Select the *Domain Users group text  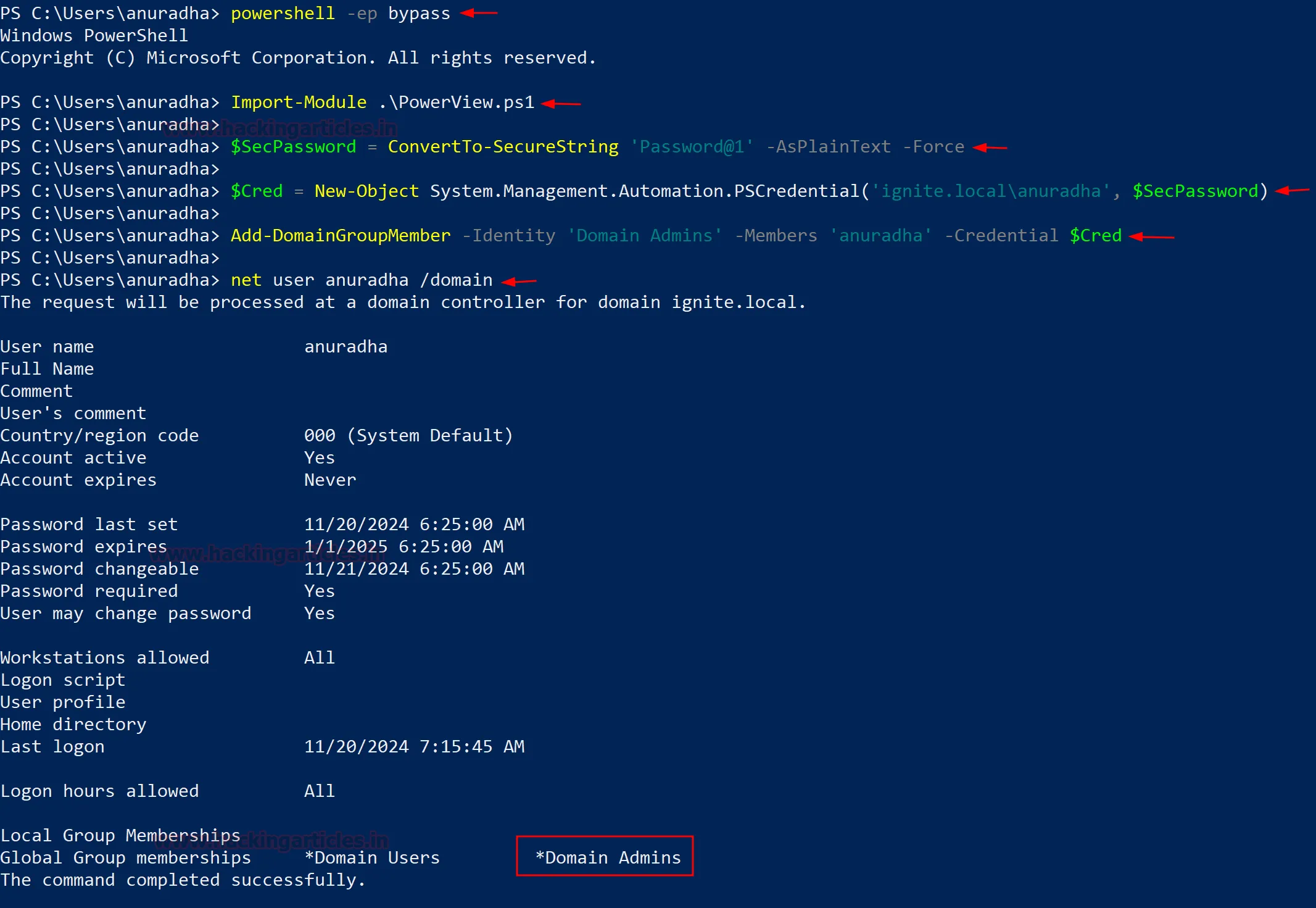click(371, 857)
